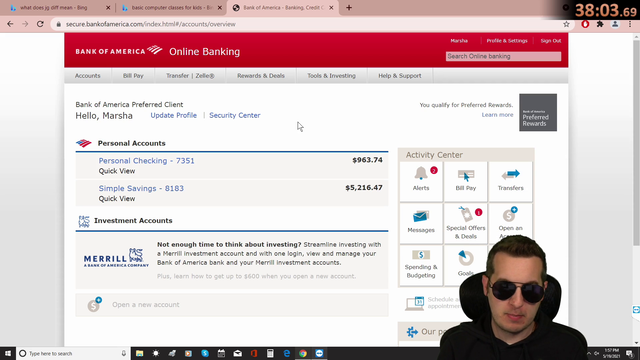The width and height of the screenshot is (640, 360).
Task: Open the Bill Pay menu
Action: [133, 76]
